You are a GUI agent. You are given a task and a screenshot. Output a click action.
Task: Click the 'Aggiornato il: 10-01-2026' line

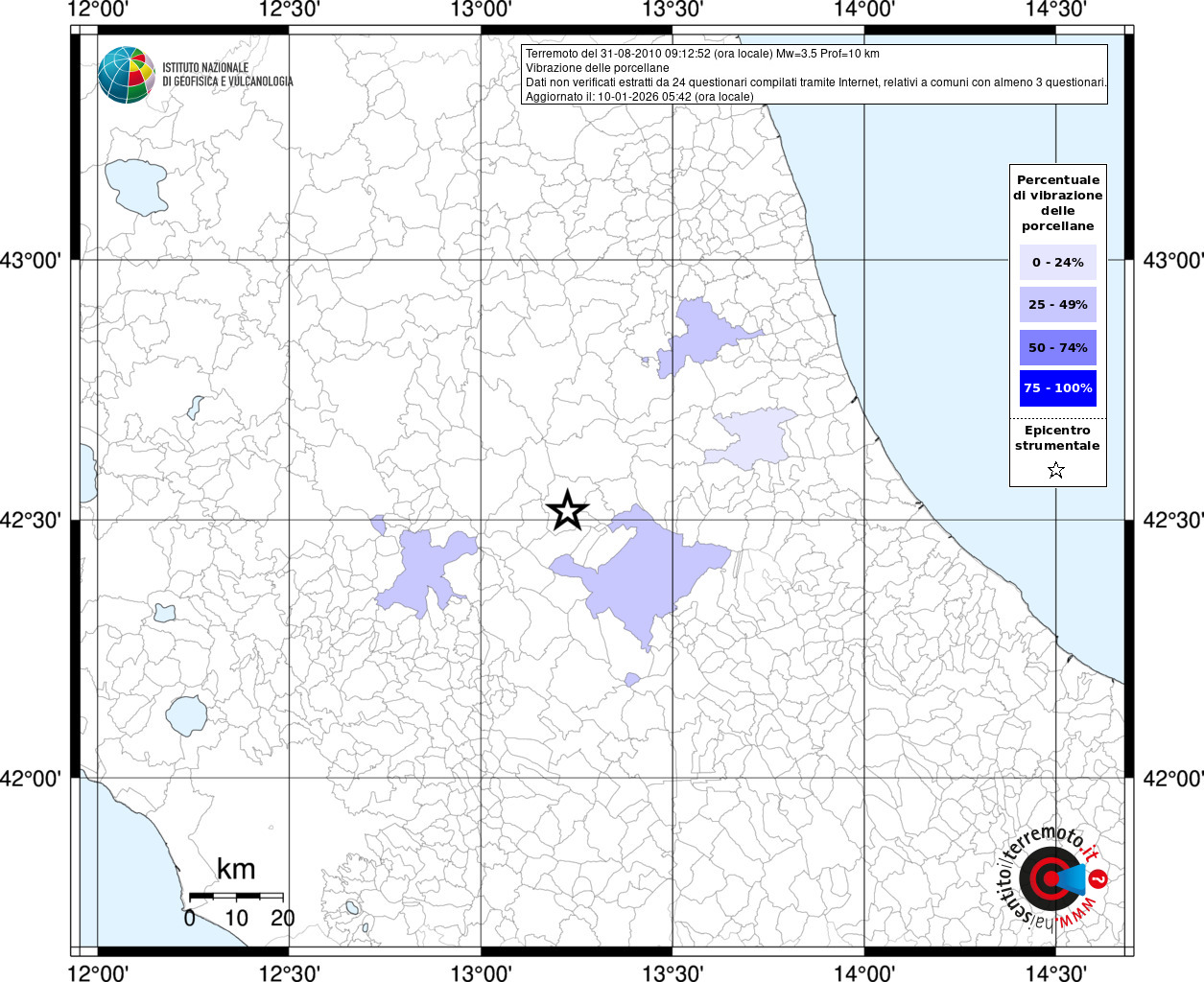639,97
